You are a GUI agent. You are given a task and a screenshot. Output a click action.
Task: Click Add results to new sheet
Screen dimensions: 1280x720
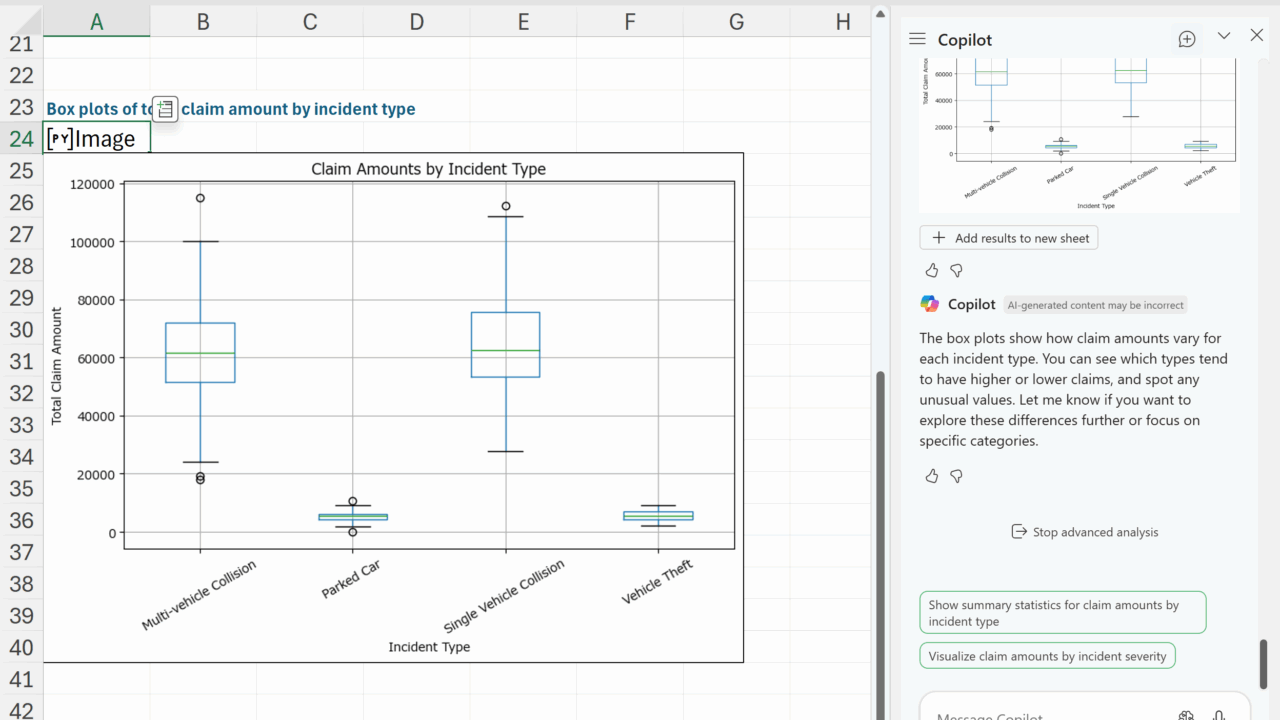coord(1009,238)
